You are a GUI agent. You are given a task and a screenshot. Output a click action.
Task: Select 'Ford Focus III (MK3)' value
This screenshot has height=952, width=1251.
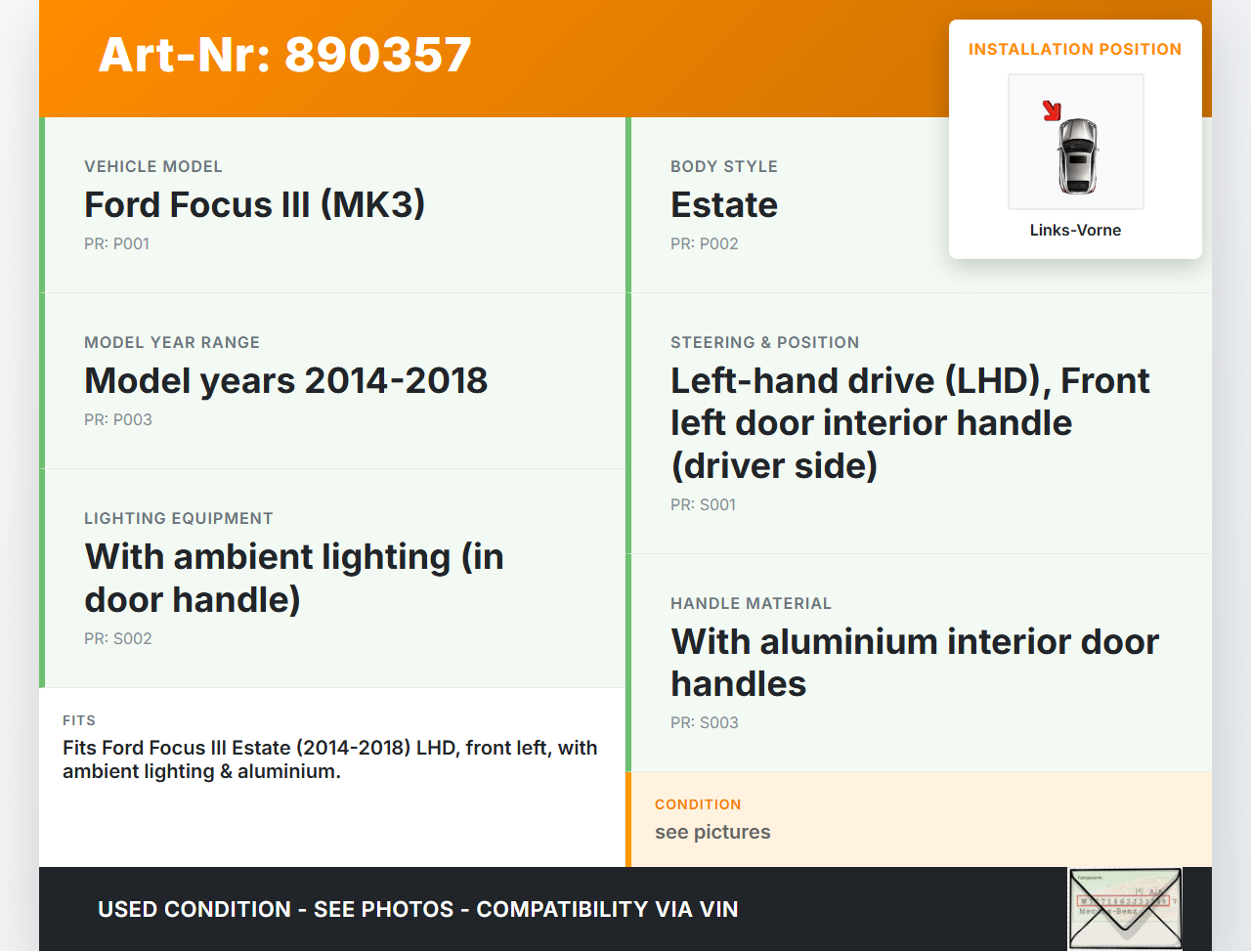coord(255,204)
